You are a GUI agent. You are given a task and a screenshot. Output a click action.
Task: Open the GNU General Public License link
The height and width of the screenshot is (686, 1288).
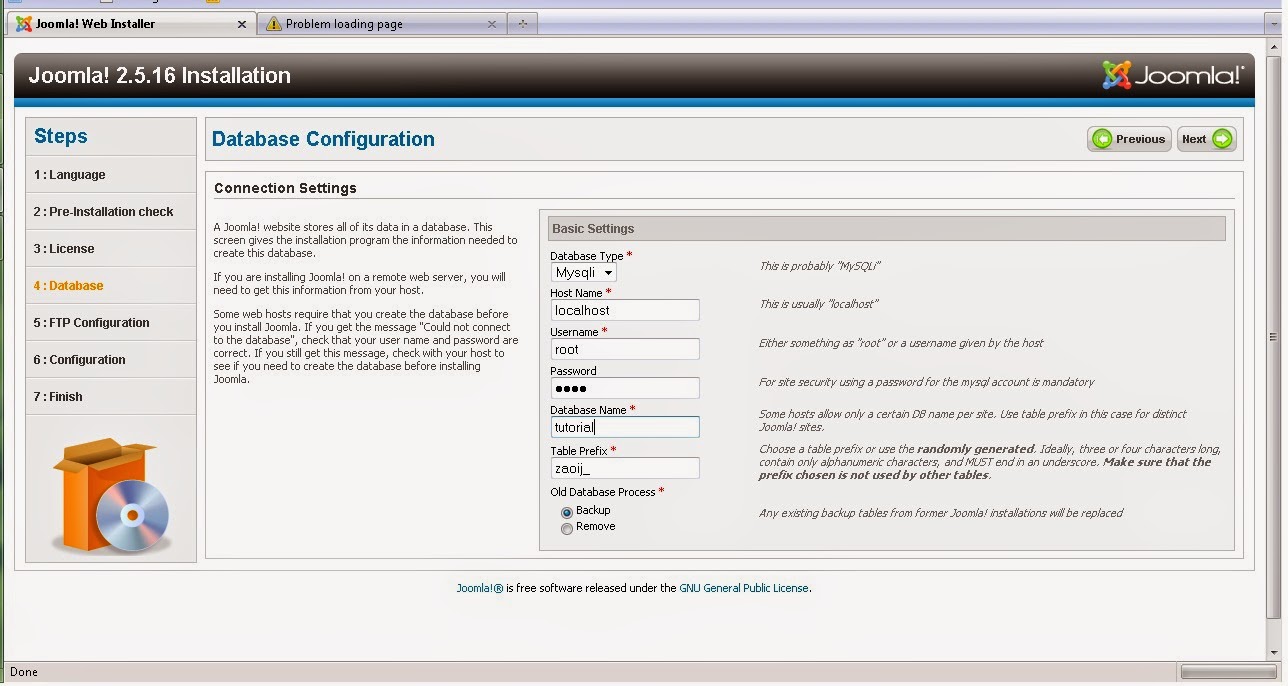744,588
